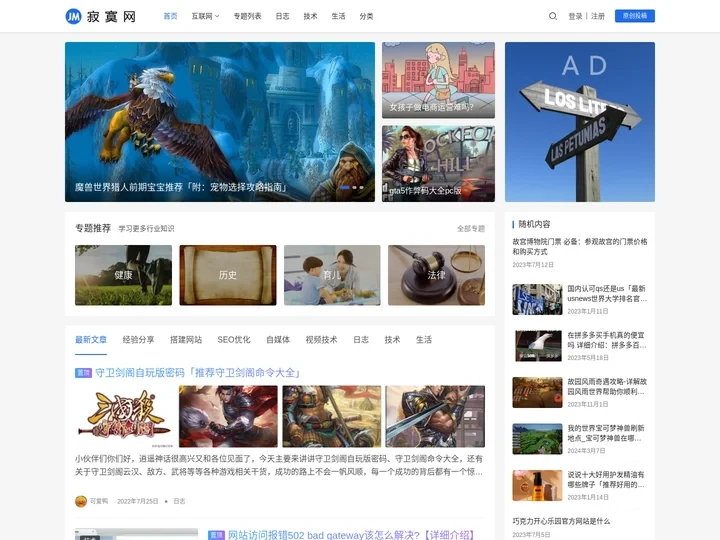Click the 登录 link

tap(575, 16)
